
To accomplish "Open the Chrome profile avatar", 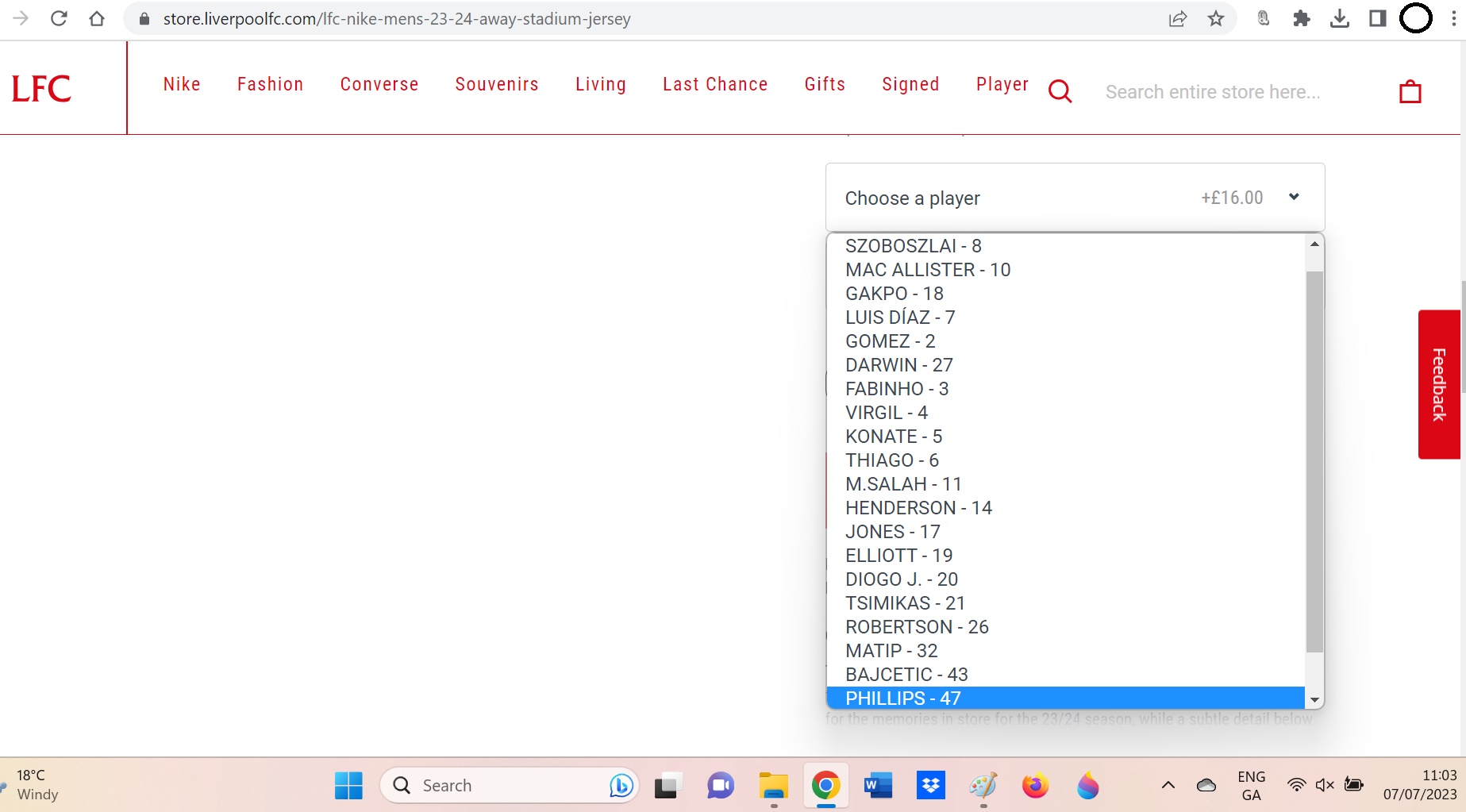I will (x=1416, y=18).
